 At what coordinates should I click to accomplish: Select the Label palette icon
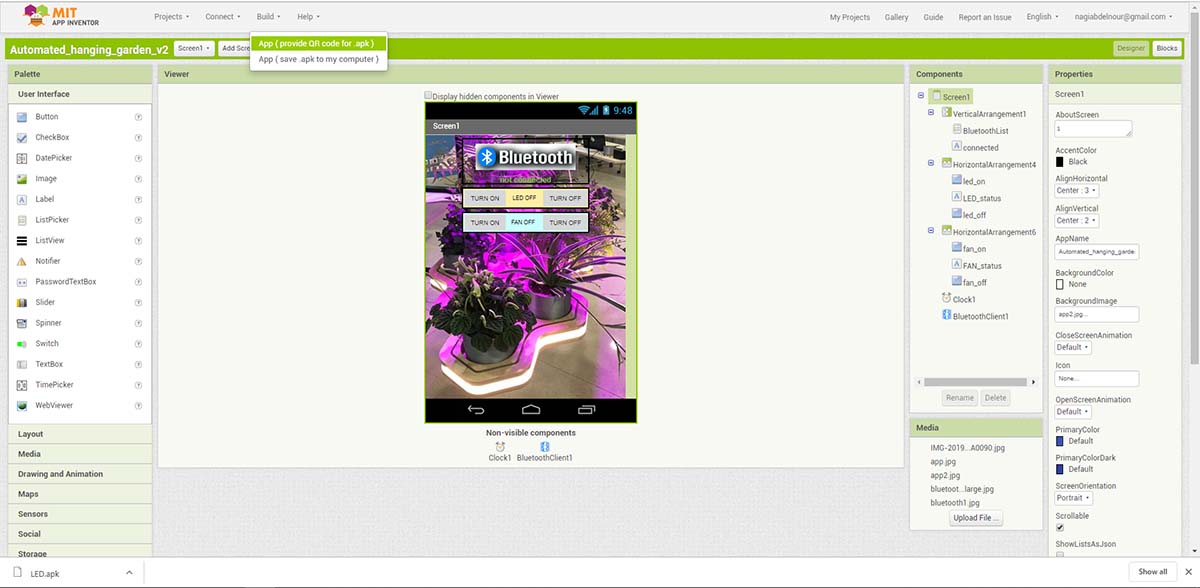(23, 199)
